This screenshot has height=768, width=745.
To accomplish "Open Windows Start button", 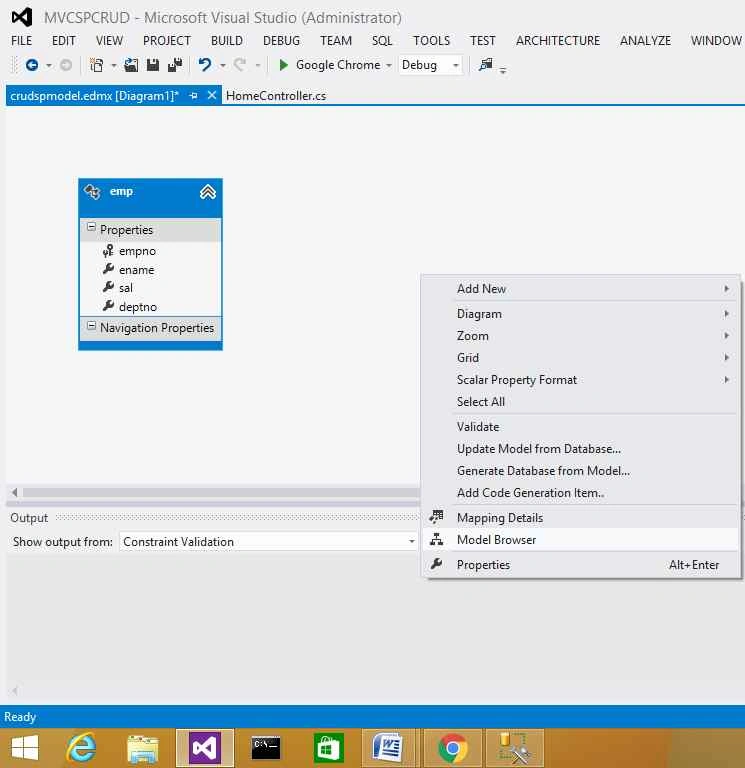I will pos(24,748).
